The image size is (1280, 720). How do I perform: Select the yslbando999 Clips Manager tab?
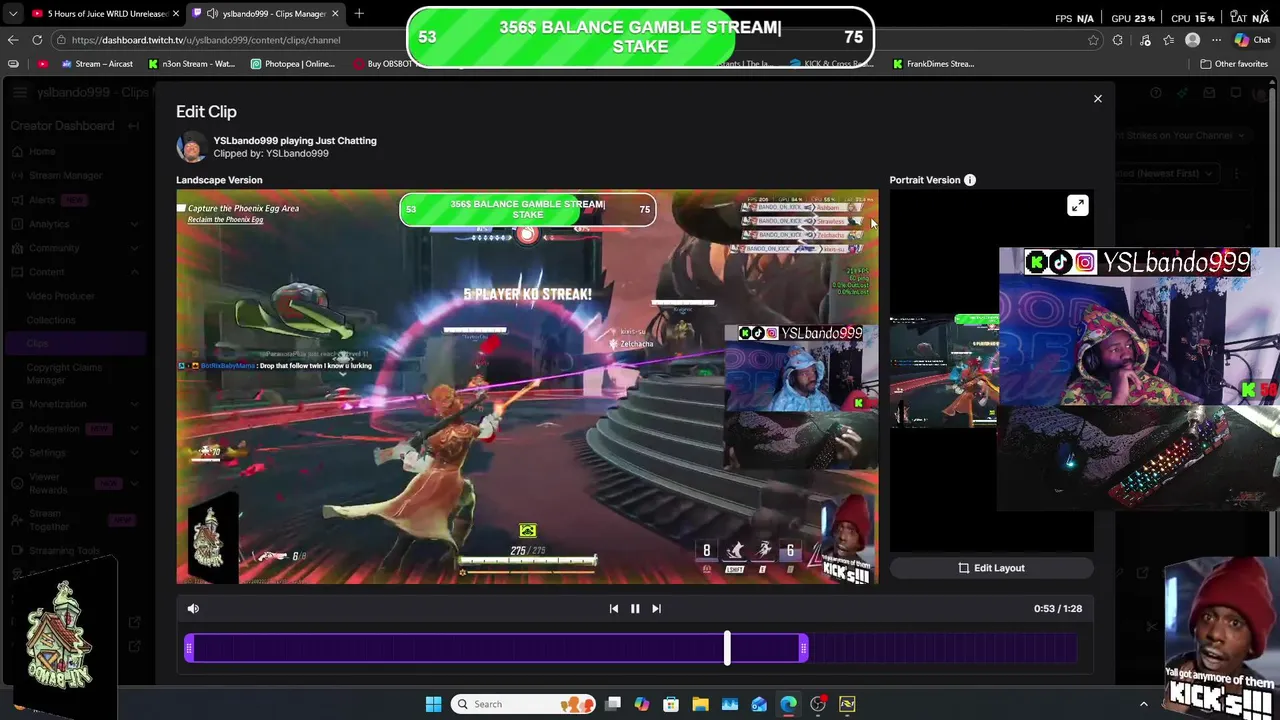pyautogui.click(x=265, y=14)
